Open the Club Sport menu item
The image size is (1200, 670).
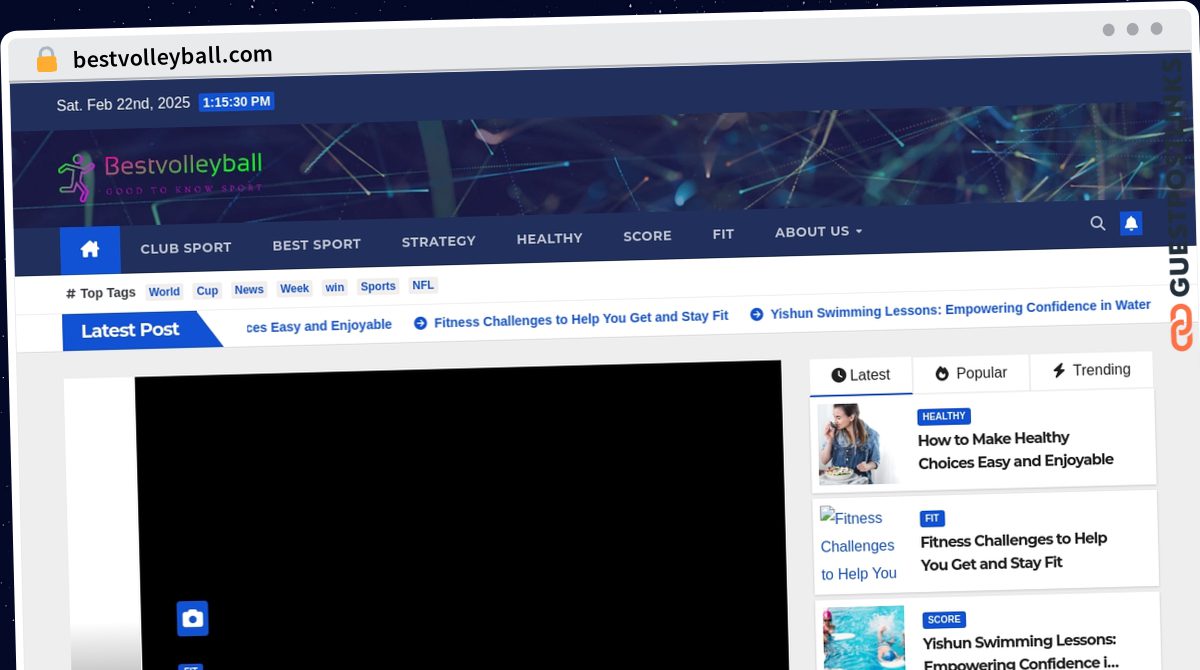coord(186,248)
